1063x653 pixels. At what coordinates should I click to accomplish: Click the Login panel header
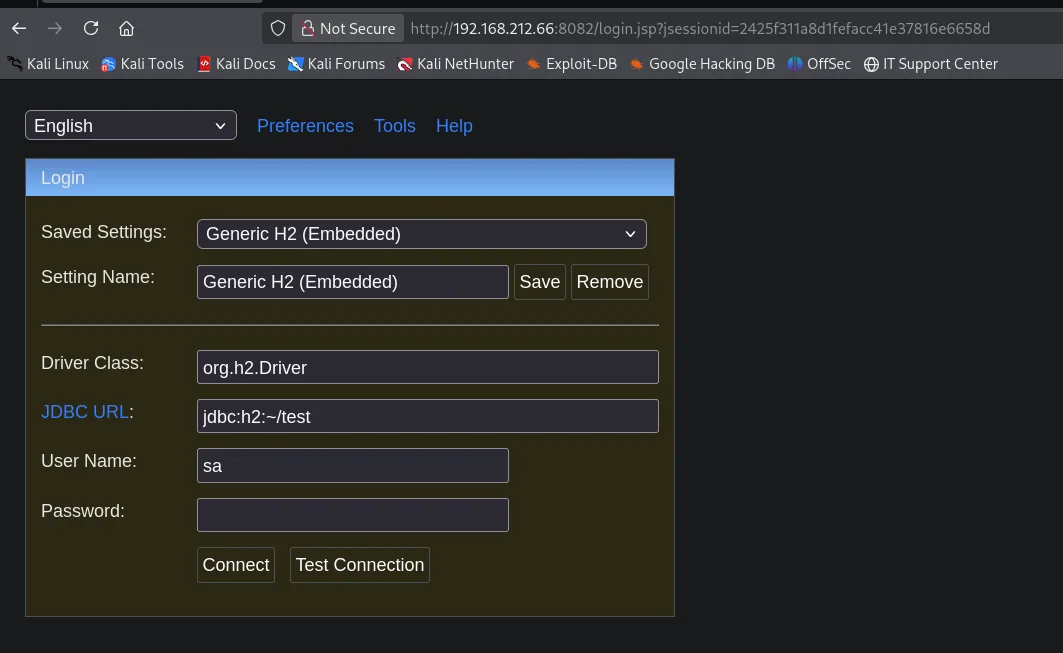pyautogui.click(x=350, y=178)
